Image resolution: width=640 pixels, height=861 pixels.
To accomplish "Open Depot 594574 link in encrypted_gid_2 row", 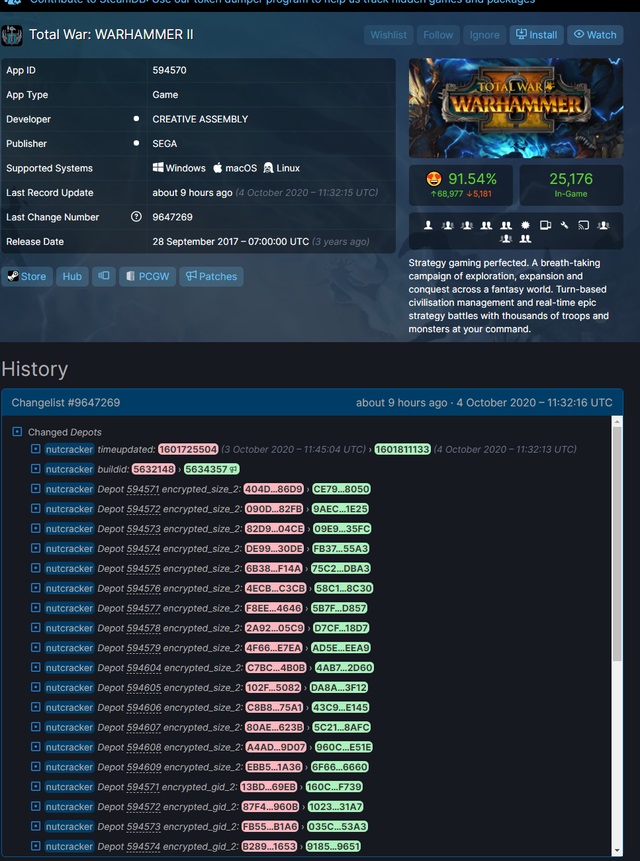I will click(x=143, y=847).
